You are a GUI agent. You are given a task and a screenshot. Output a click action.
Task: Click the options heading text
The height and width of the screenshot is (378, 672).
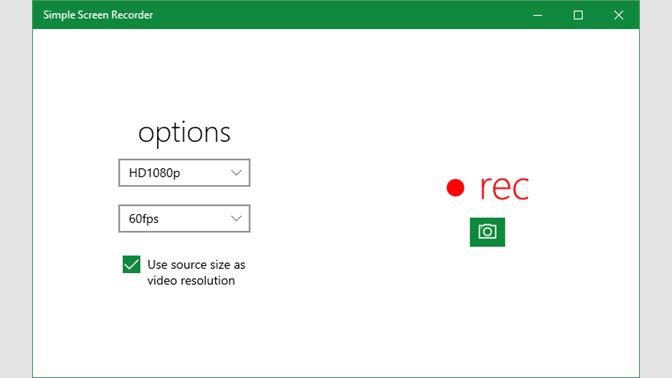pyautogui.click(x=184, y=133)
